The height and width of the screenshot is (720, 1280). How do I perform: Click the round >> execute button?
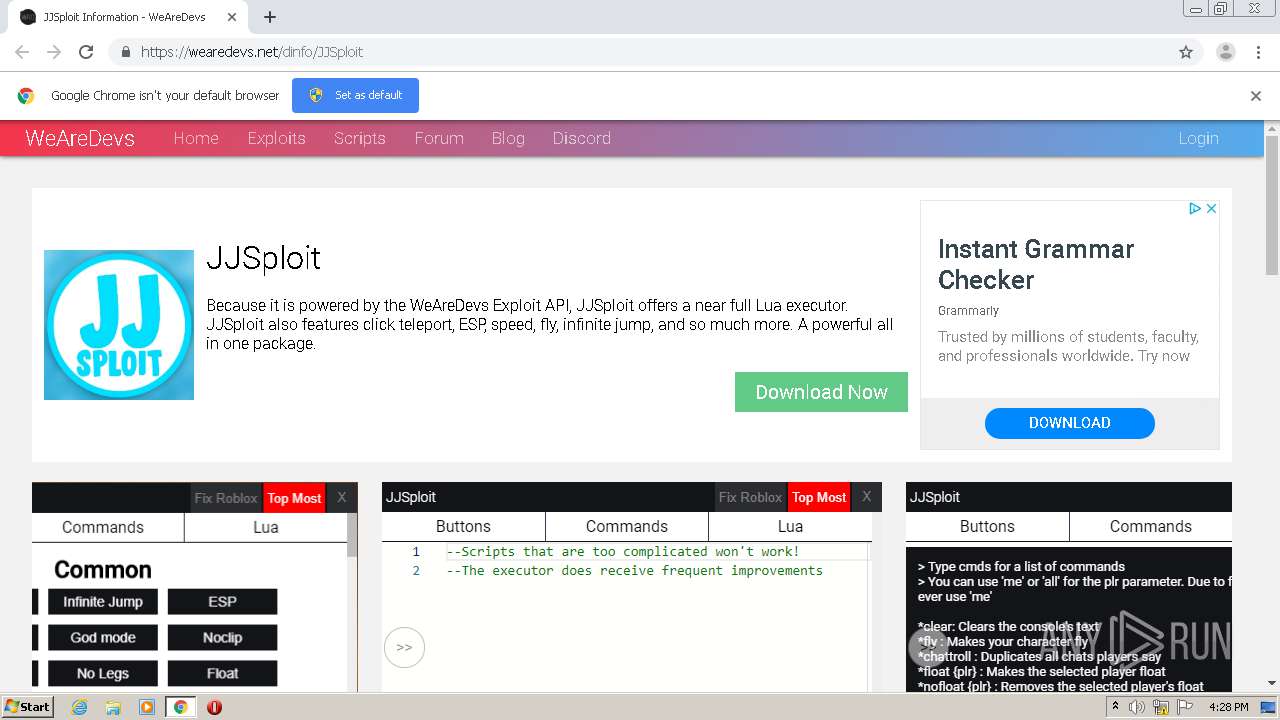[x=404, y=647]
